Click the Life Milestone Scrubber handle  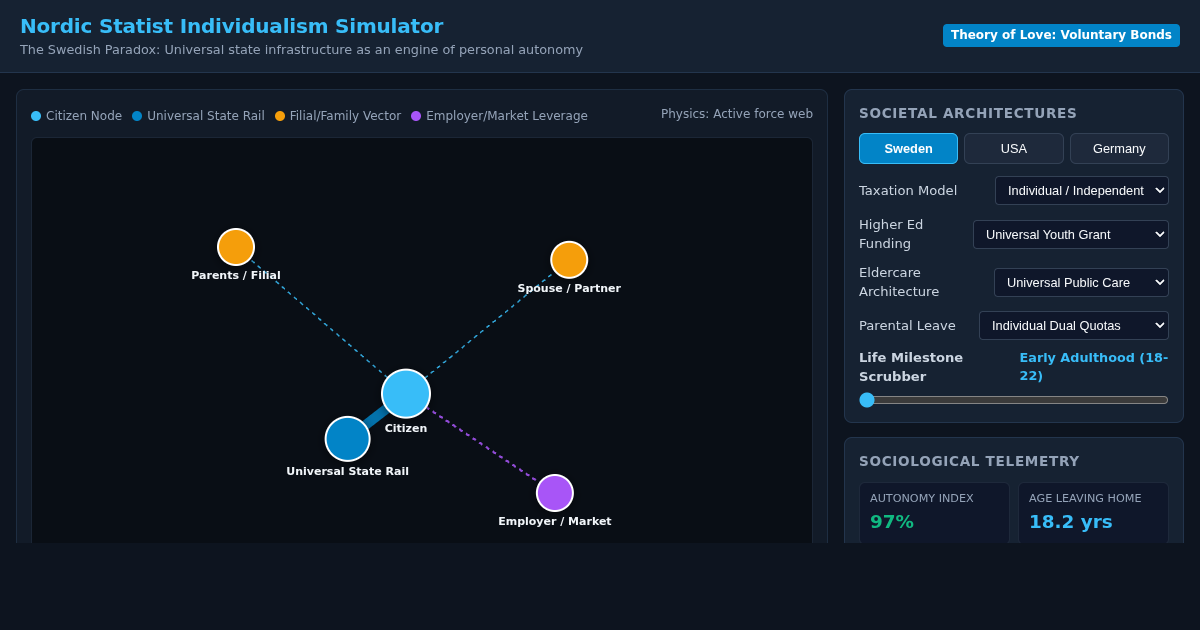[867, 400]
